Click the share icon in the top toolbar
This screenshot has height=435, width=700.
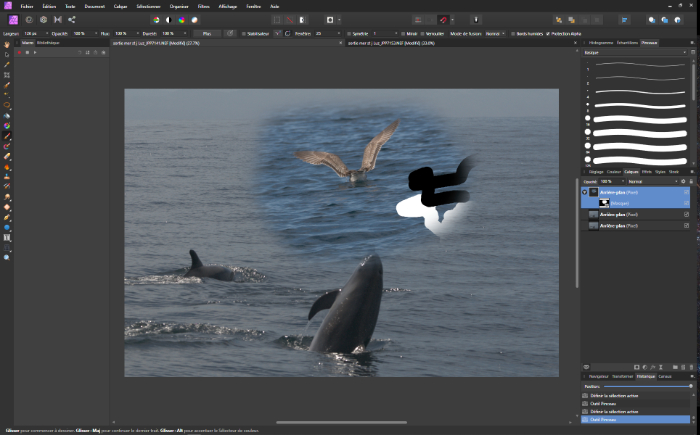point(72,19)
